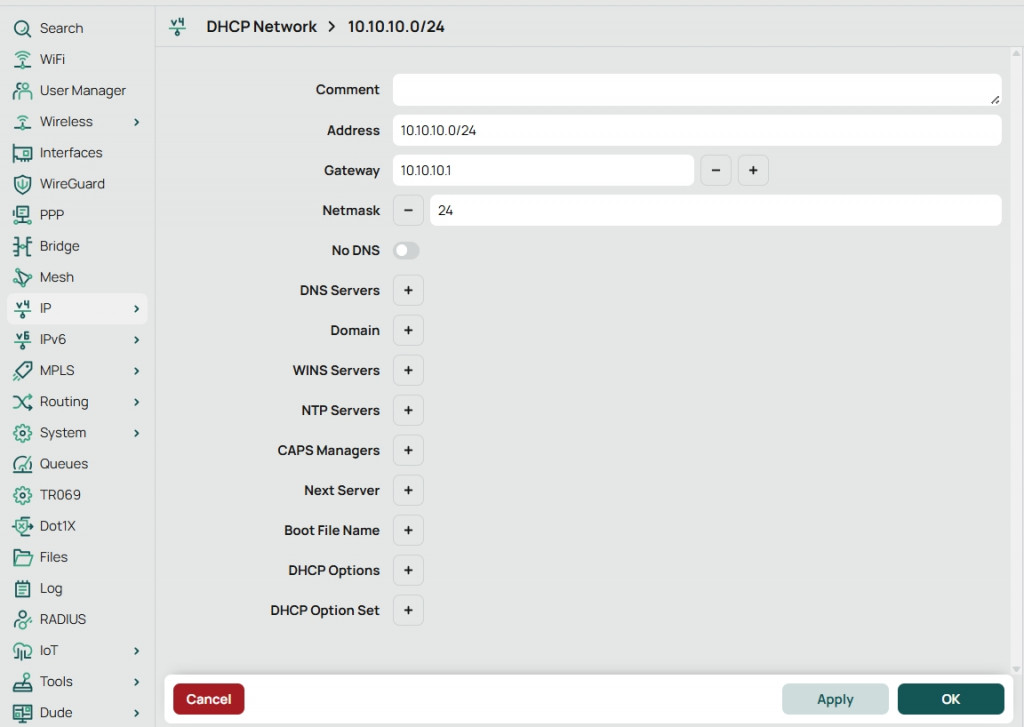Screen dimensions: 1024x727
Task: Add a WINS Servers entry
Action: click(x=408, y=370)
